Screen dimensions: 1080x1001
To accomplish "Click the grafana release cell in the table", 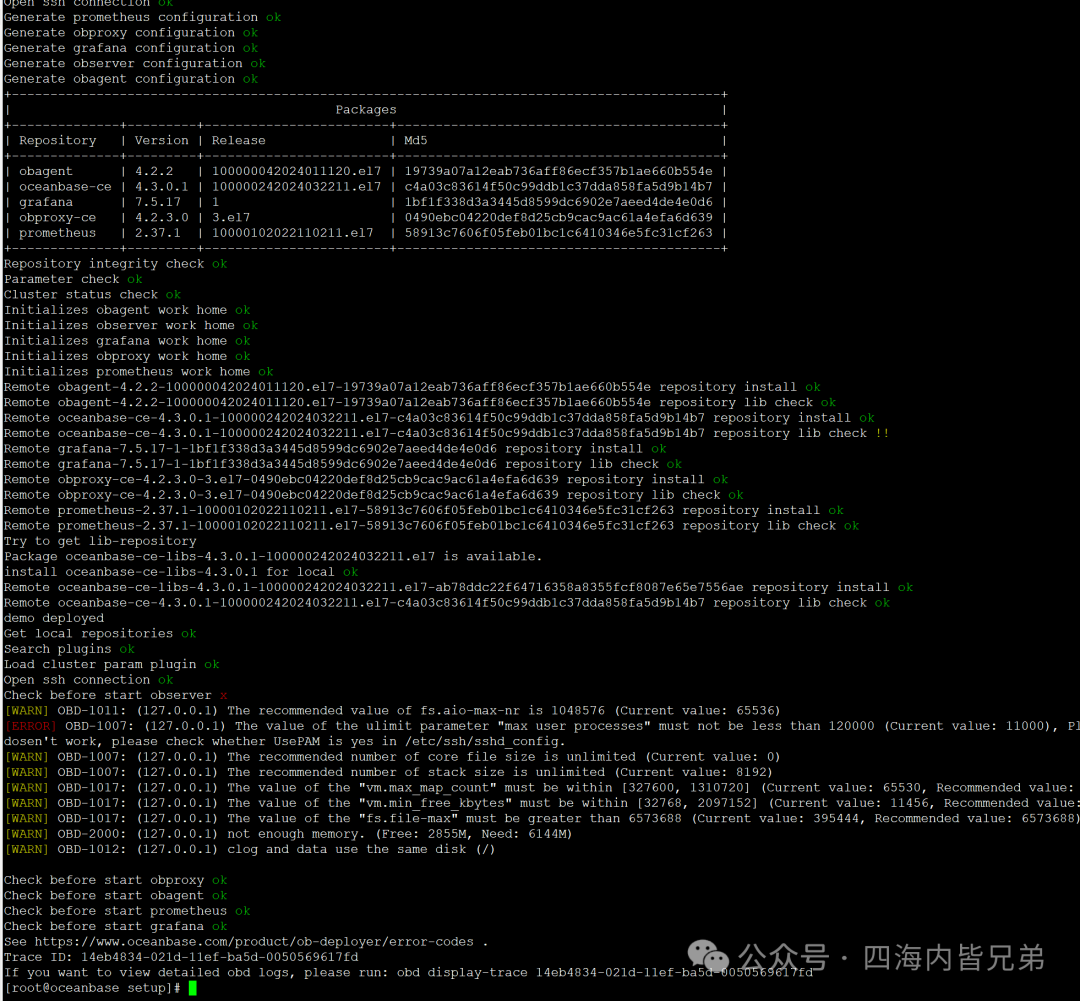I will 216,202.
